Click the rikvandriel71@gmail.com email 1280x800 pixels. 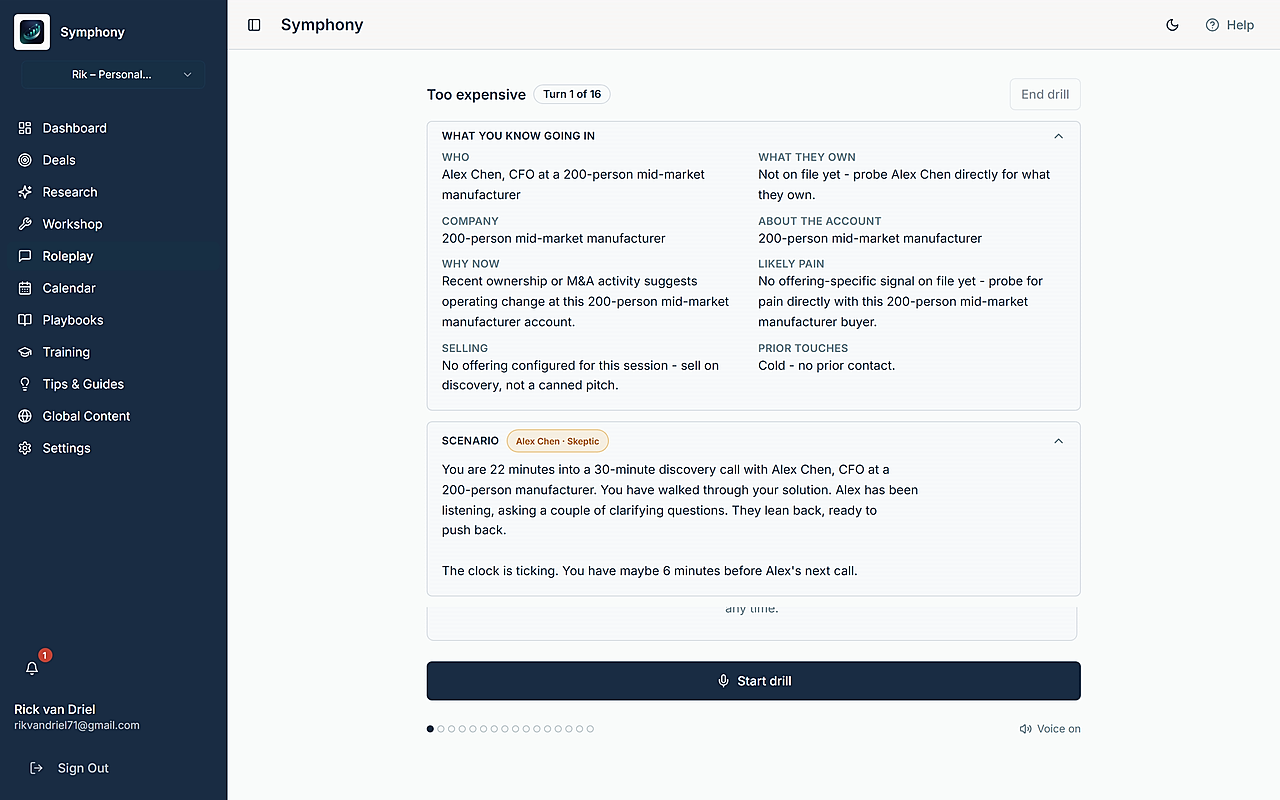coord(77,725)
